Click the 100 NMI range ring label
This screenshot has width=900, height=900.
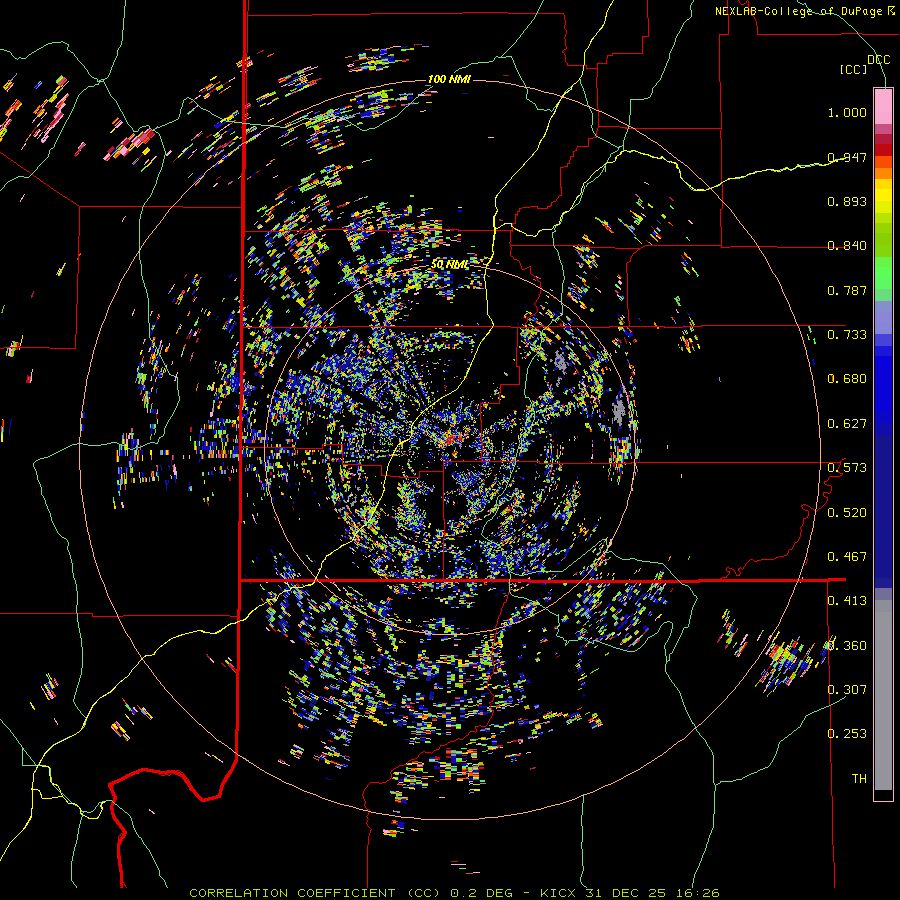pos(449,79)
